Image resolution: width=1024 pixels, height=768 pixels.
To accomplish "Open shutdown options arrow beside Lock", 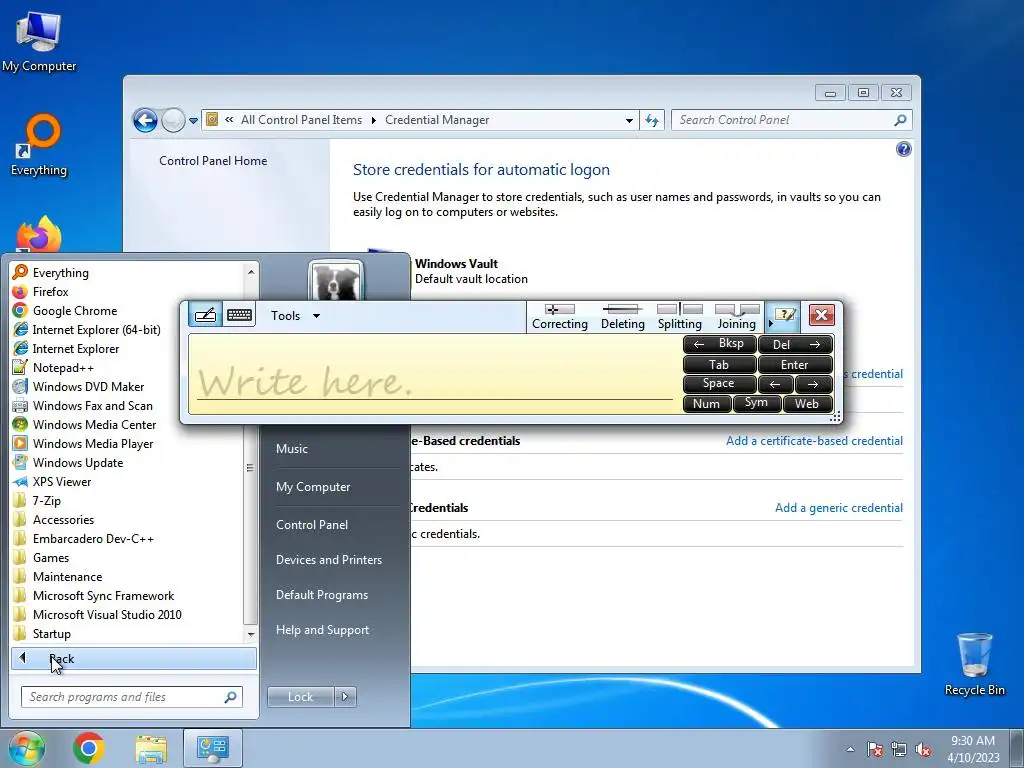I will (x=345, y=697).
